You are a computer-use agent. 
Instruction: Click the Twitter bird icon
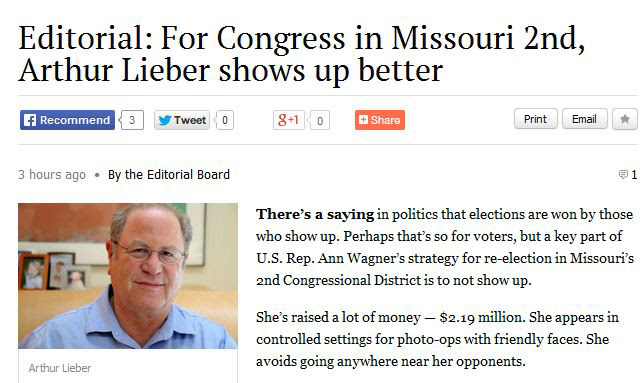pos(165,120)
